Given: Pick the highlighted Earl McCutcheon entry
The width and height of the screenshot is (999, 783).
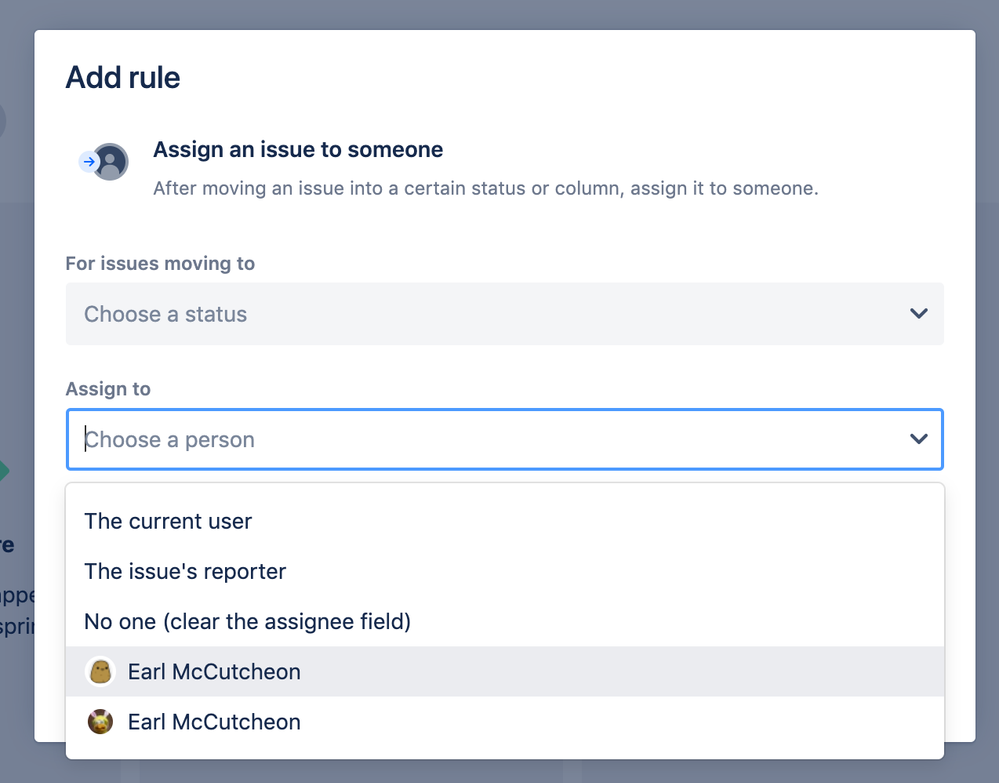Looking at the screenshot, I should tap(214, 672).
